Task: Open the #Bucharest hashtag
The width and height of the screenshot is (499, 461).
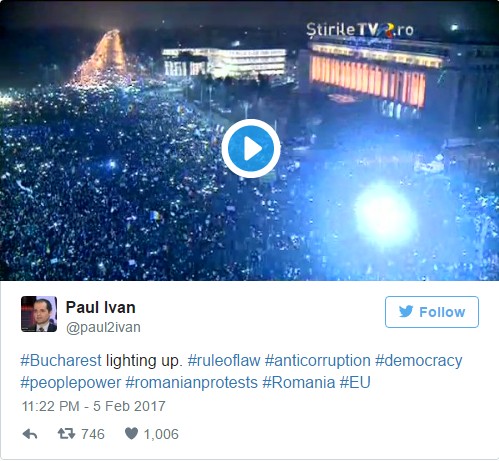Action: (x=61, y=361)
